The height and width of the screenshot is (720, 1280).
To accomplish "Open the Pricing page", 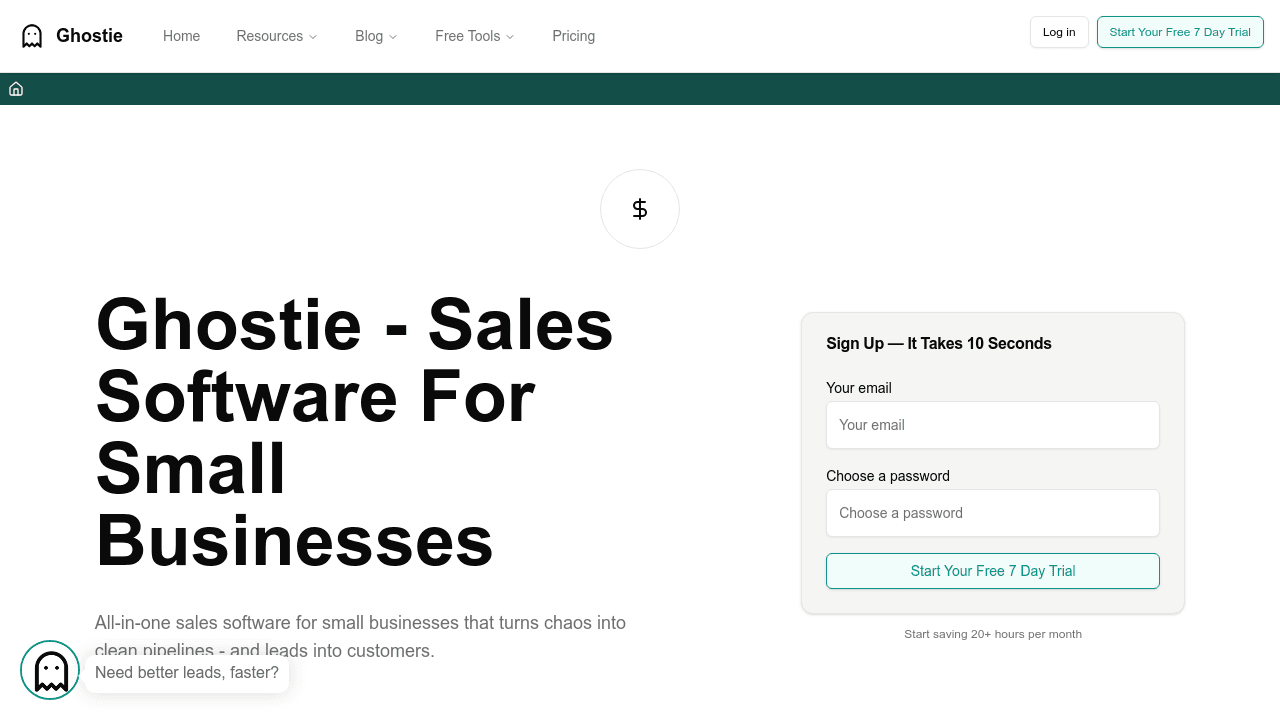I will [x=573, y=36].
